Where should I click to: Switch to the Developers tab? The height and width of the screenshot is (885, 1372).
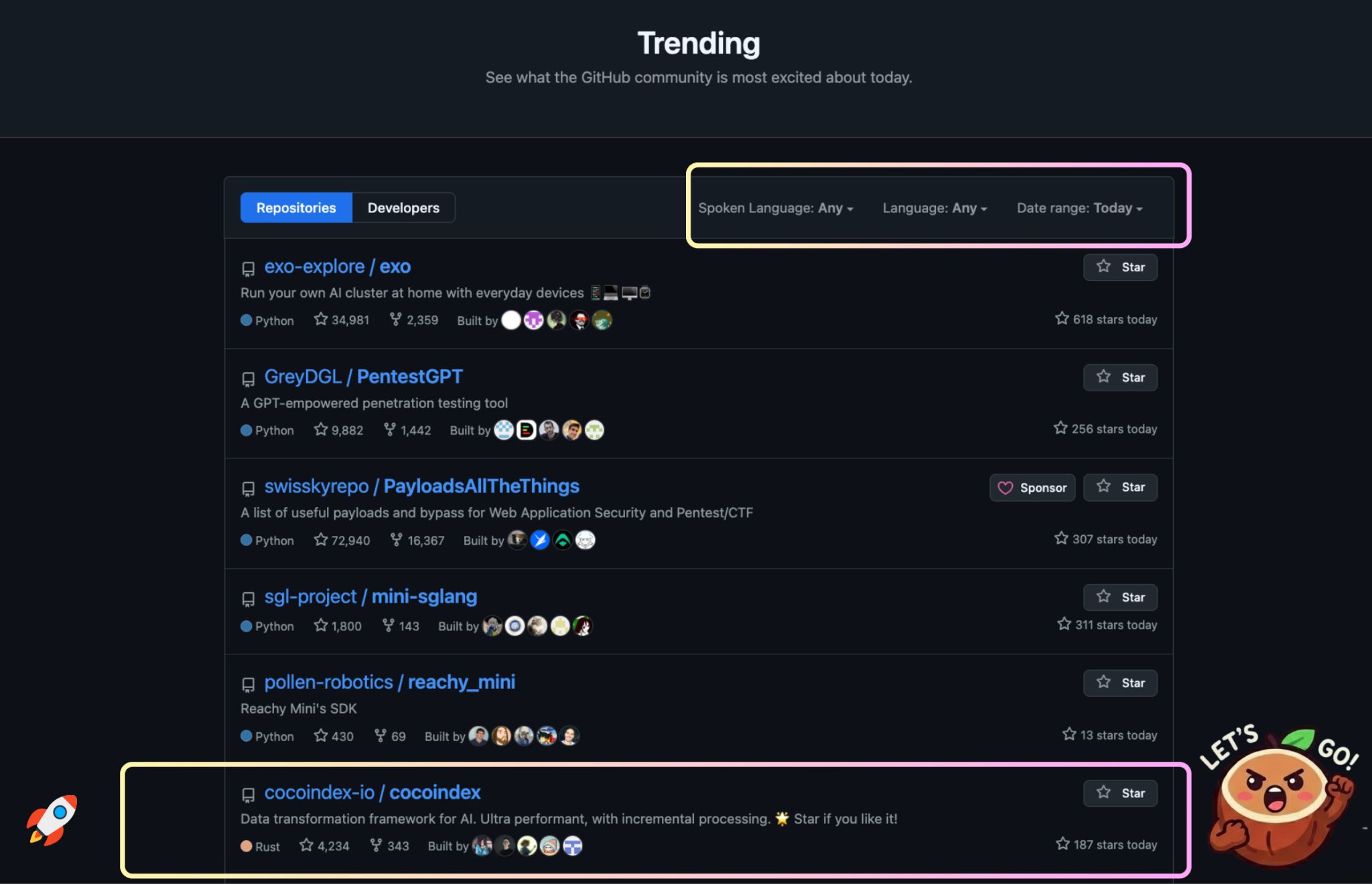[403, 208]
